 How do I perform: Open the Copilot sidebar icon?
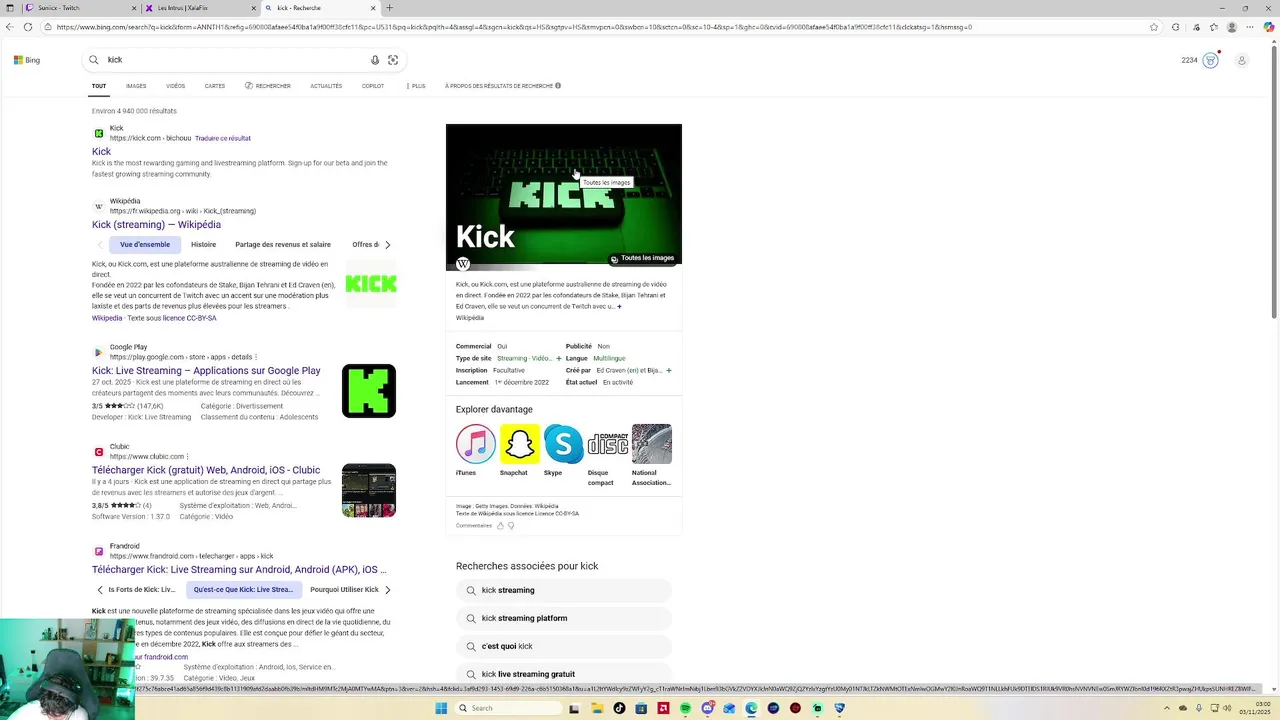[1269, 27]
